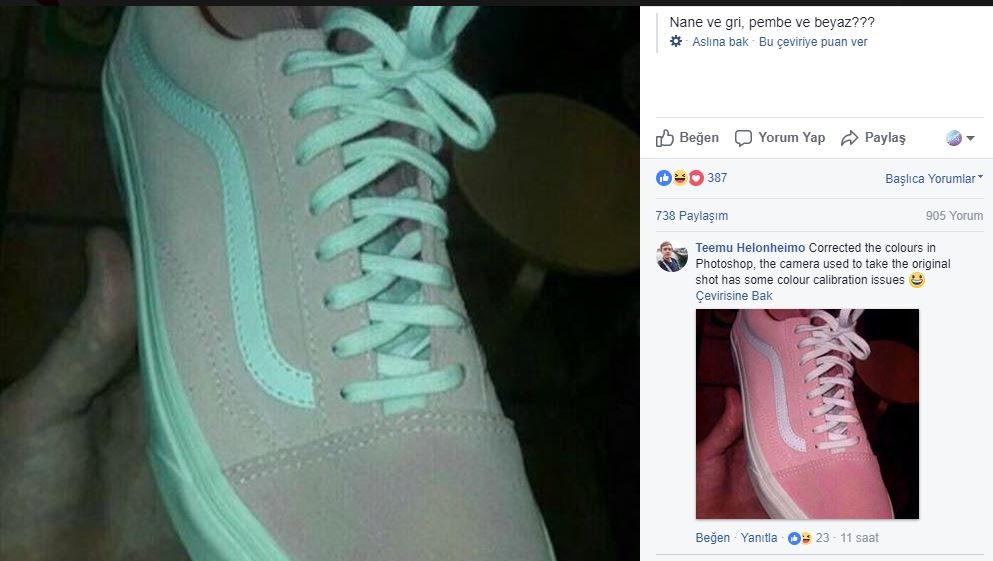
Task: Click Bu çeviriye puan ver link
Action: tap(813, 42)
